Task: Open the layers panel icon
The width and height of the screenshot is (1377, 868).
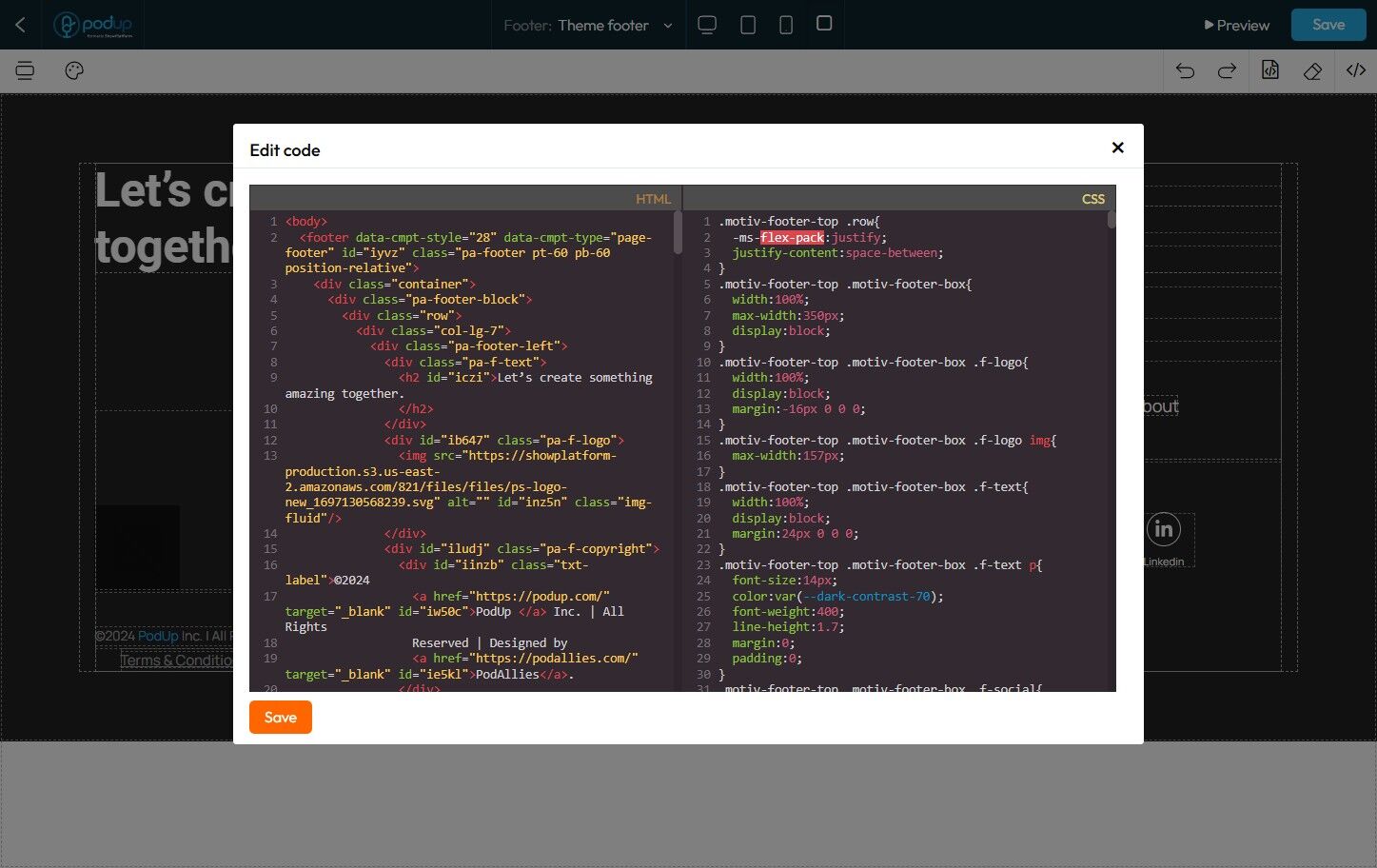Action: [x=25, y=70]
